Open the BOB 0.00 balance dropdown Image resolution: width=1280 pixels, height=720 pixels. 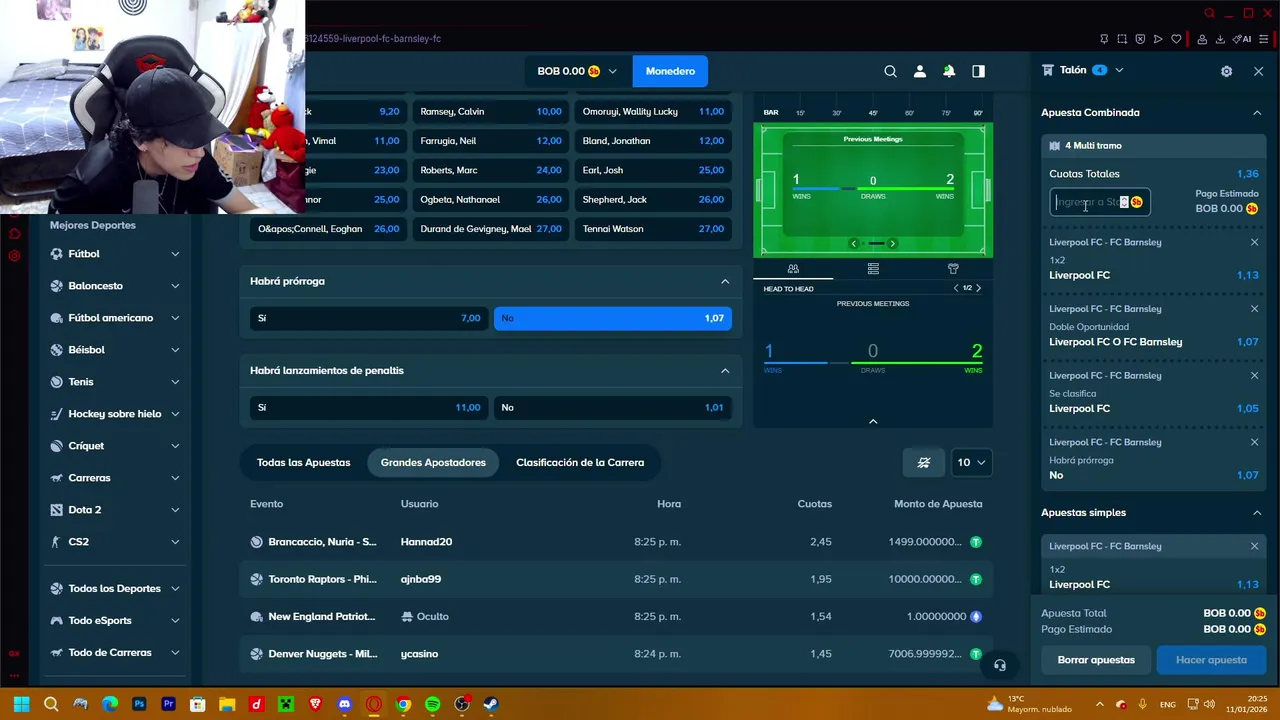pos(577,71)
